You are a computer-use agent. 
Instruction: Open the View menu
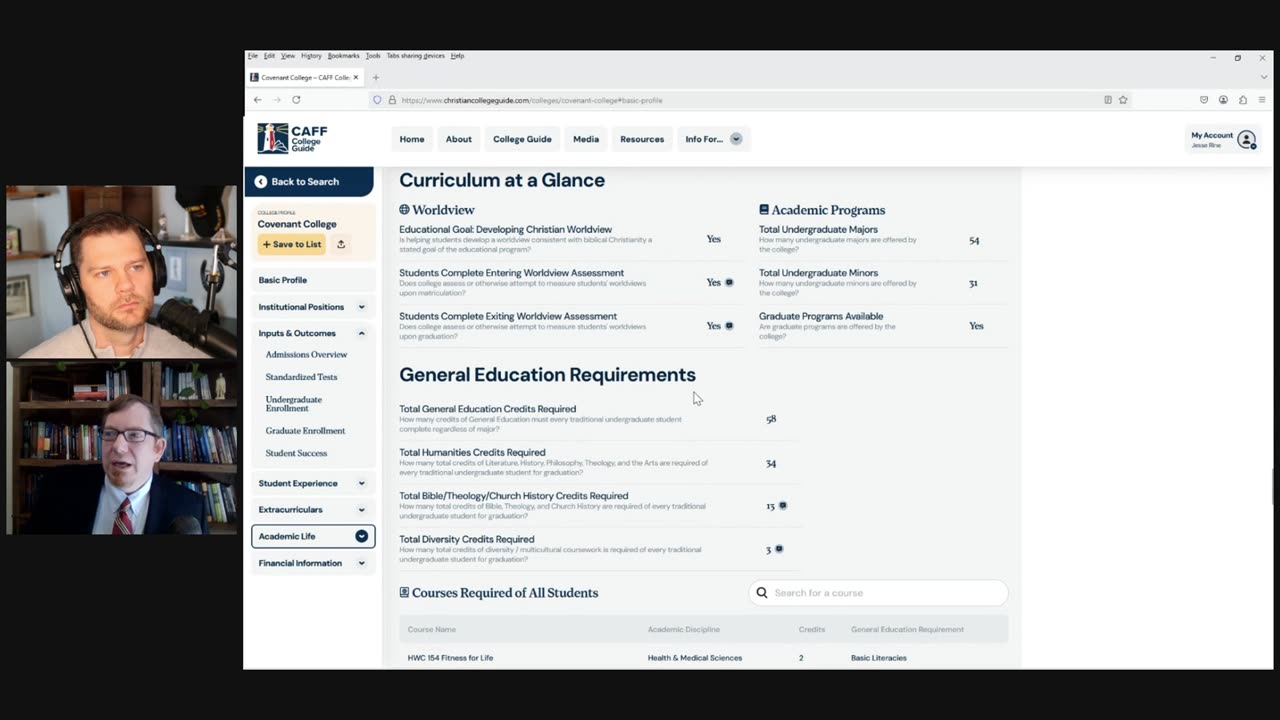point(288,56)
